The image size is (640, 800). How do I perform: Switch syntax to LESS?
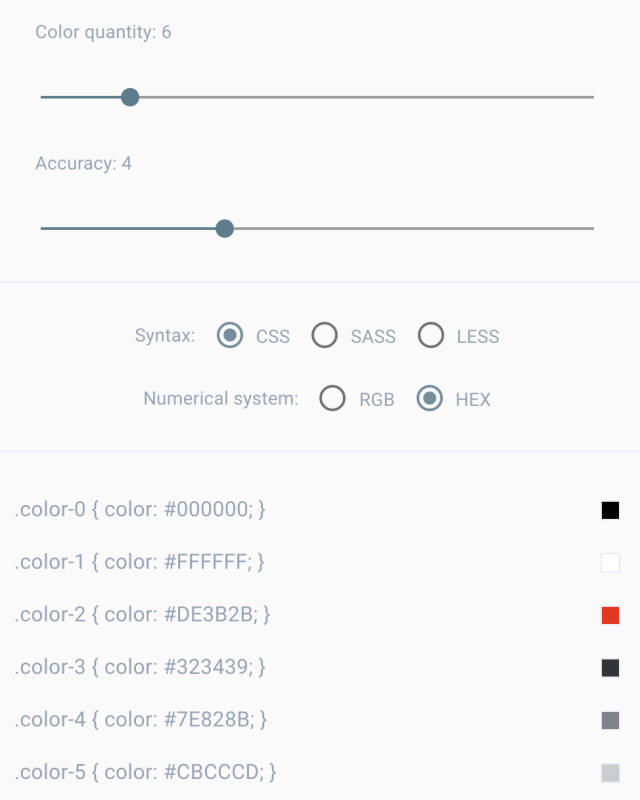click(x=431, y=335)
